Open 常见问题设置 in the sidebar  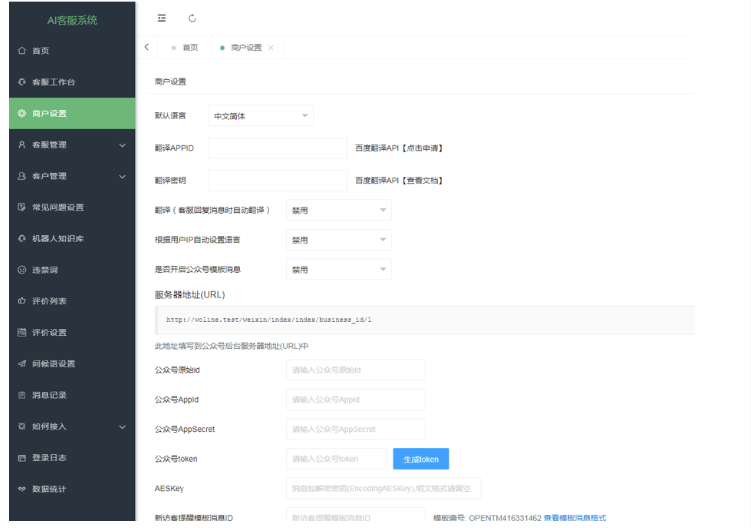tap(72, 207)
